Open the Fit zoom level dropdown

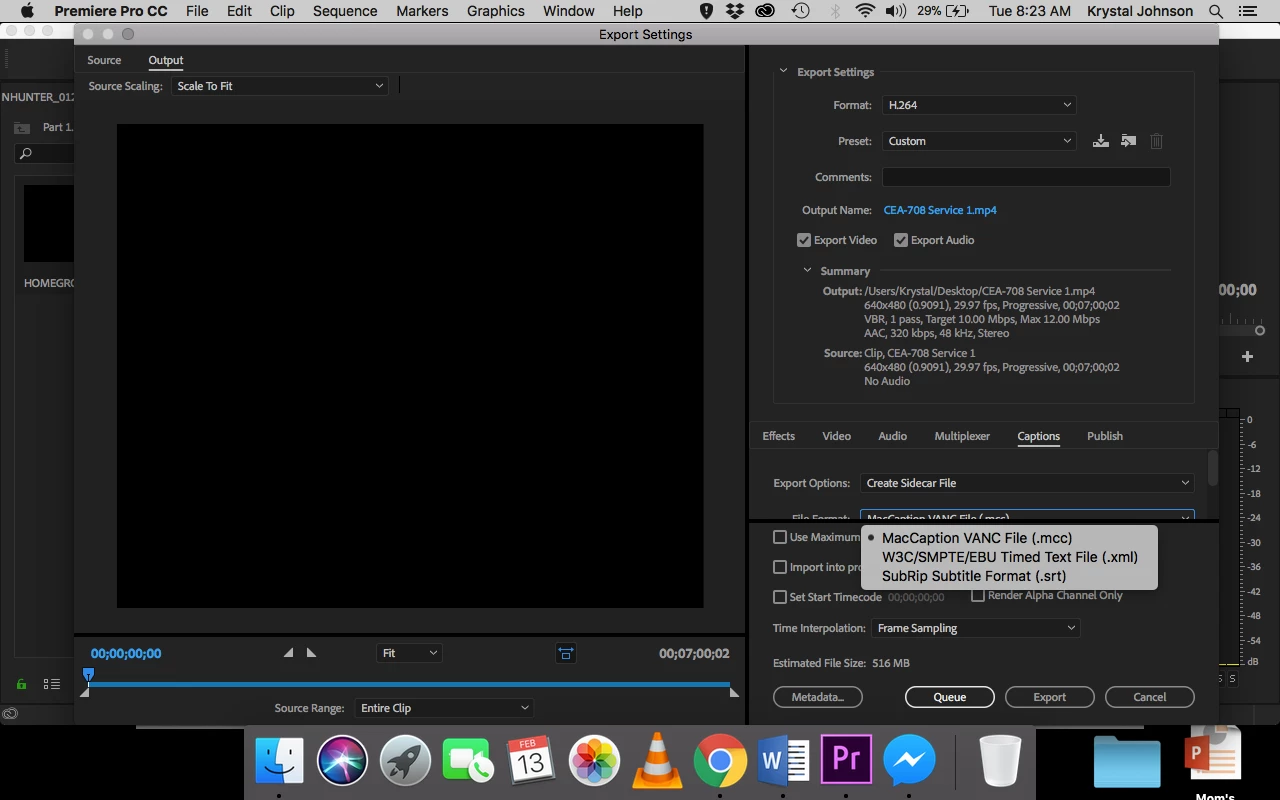pos(409,653)
